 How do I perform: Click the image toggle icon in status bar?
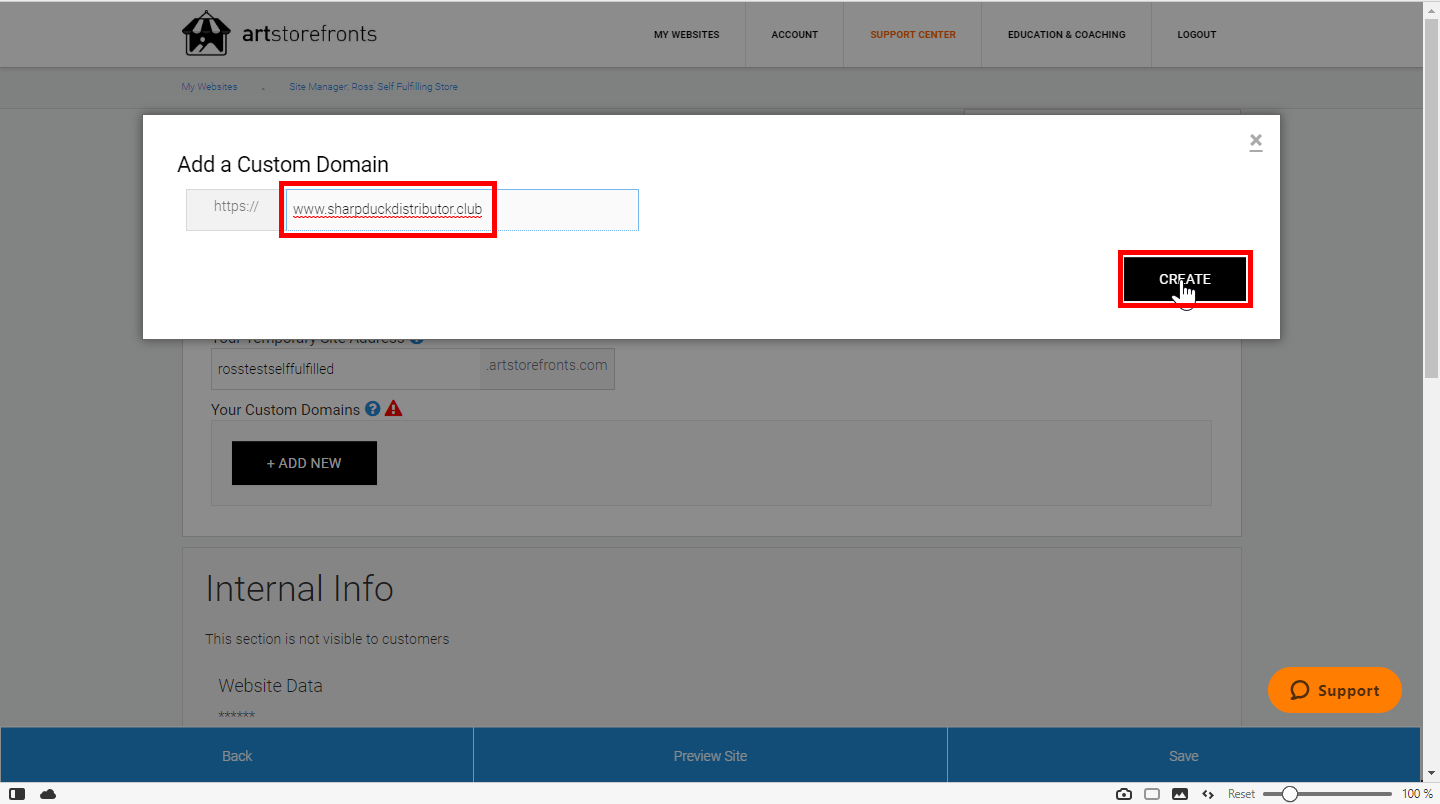coord(1180,794)
